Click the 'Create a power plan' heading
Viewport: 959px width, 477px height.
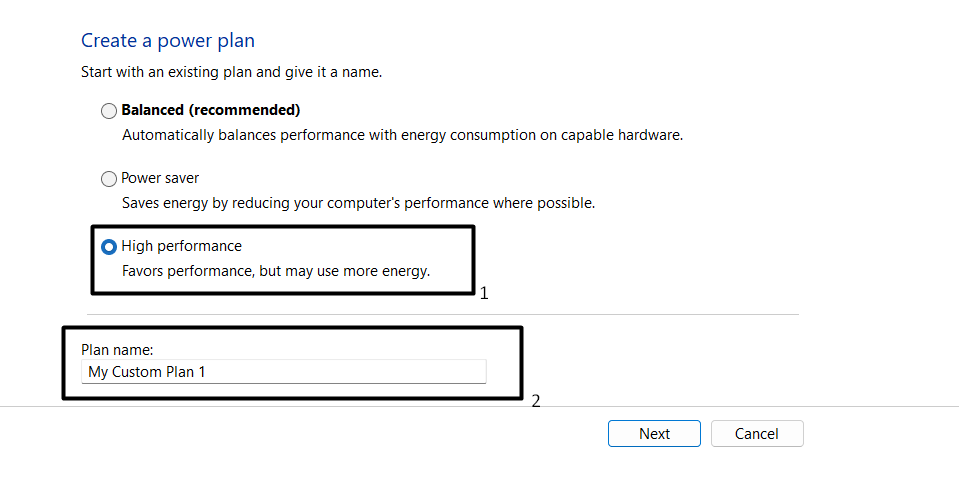tap(168, 41)
